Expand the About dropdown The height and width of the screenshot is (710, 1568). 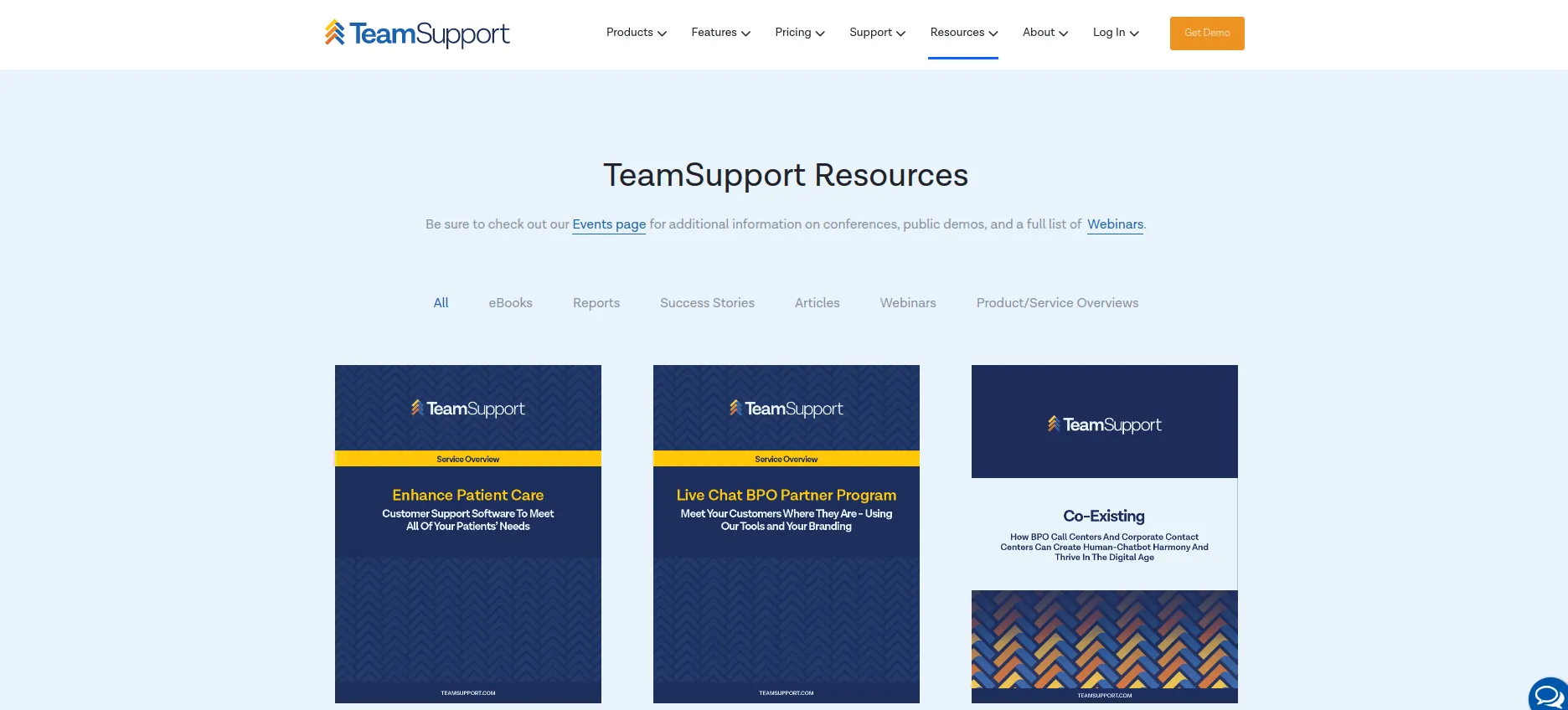pos(1044,33)
